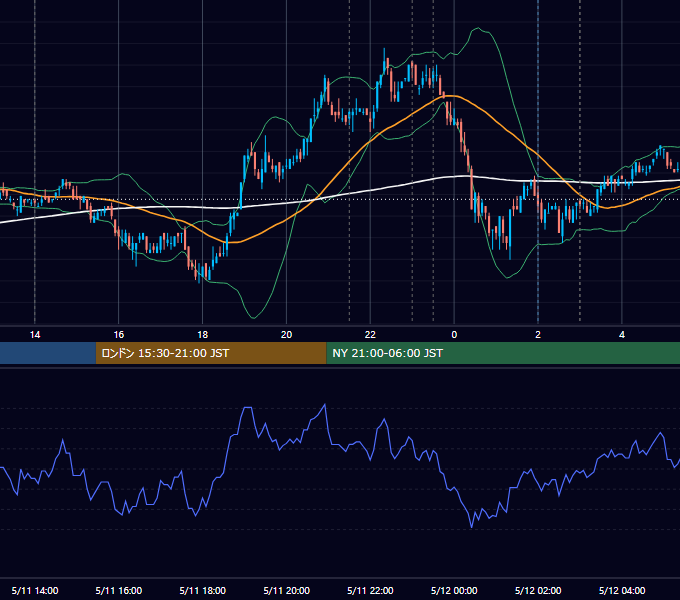
Task: Click the 5/11 14:00 time label
Action: click(x=35, y=590)
